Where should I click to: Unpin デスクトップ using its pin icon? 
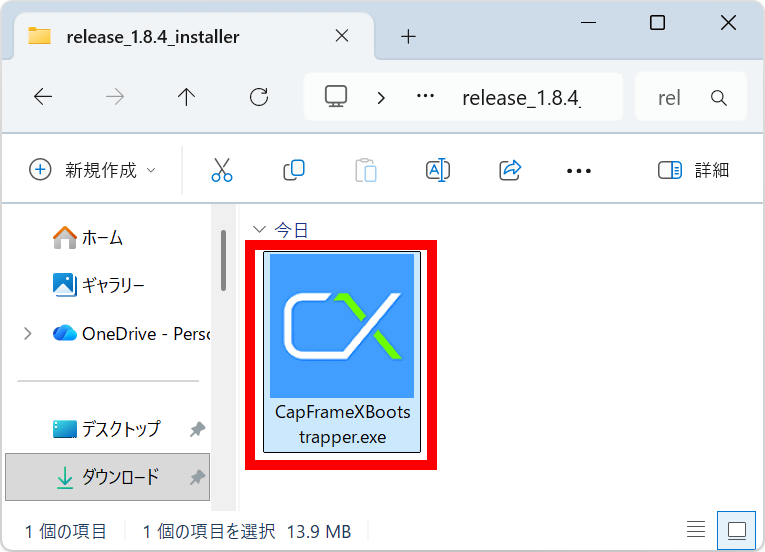click(197, 429)
